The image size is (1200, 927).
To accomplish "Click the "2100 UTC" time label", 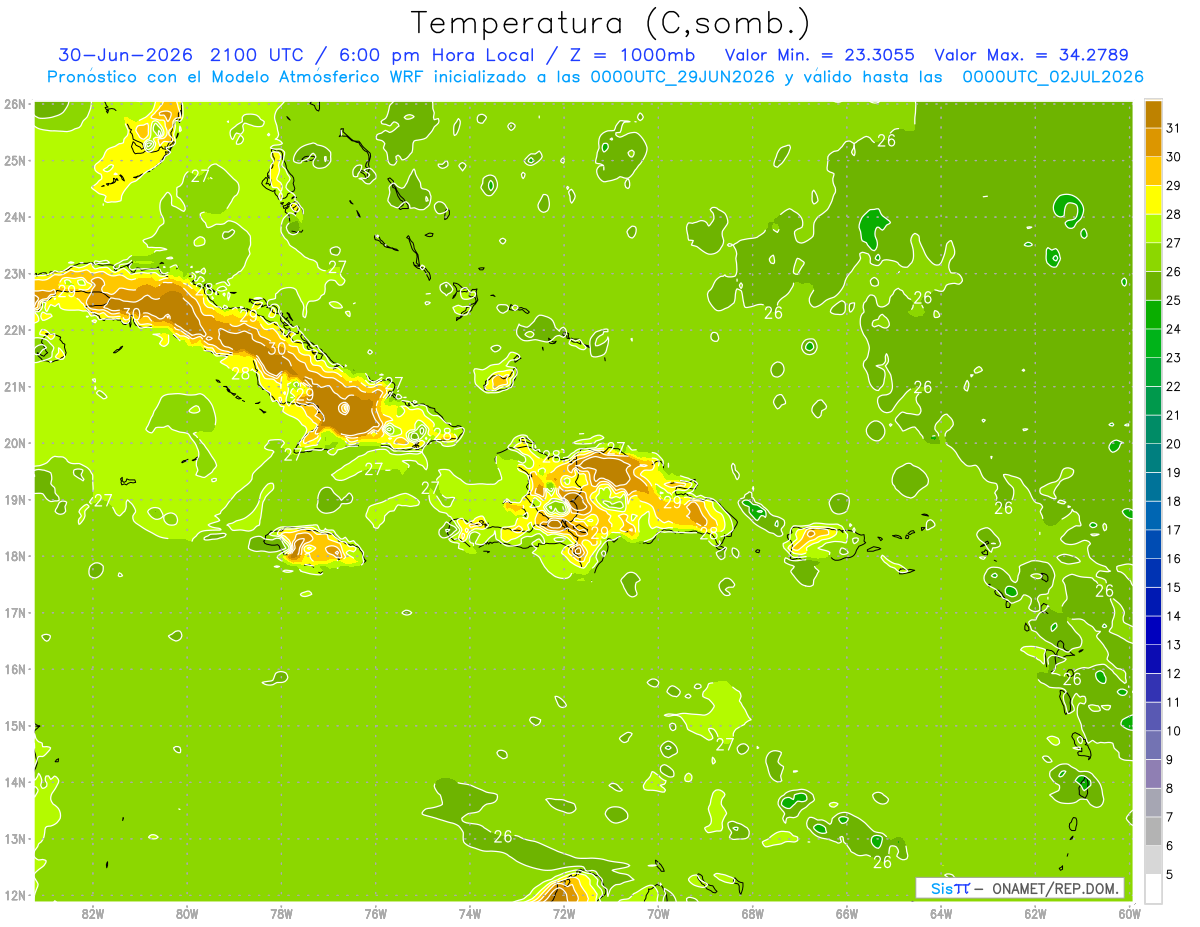I will pyautogui.click(x=257, y=55).
